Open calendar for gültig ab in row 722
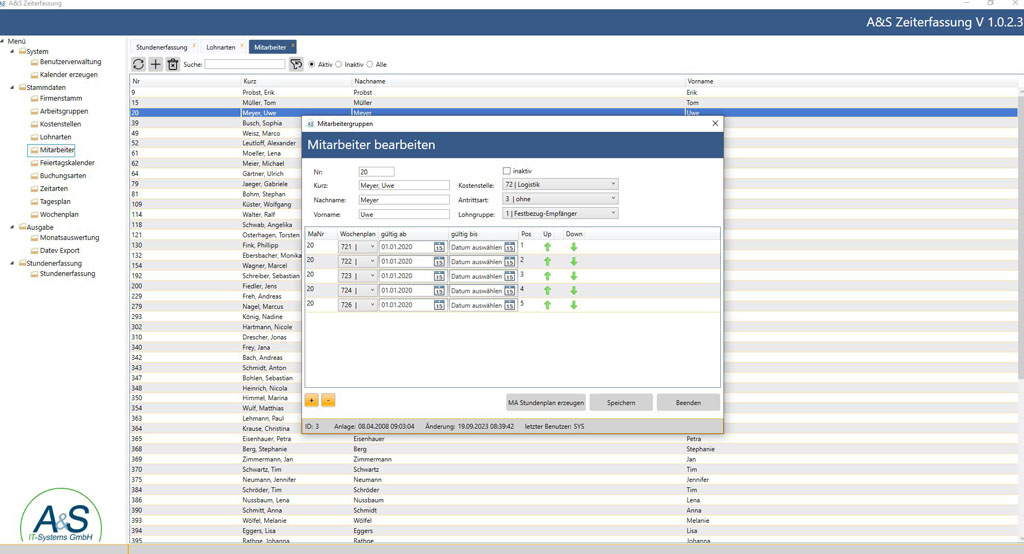1024x554 pixels. 439,261
